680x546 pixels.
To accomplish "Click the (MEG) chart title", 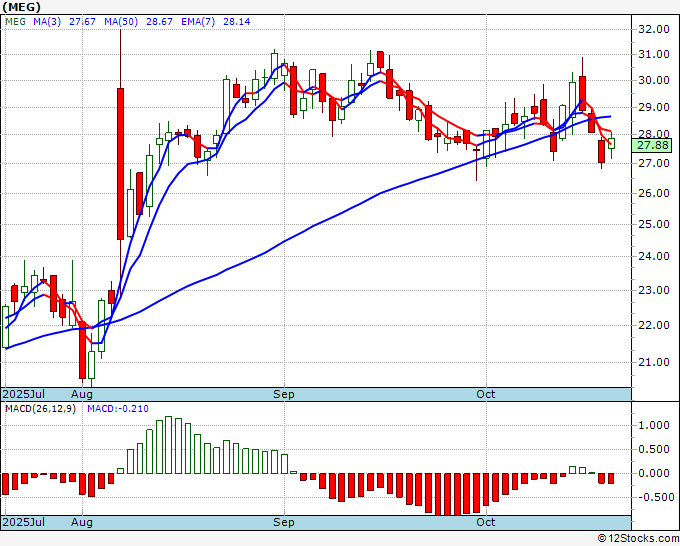I will pyautogui.click(x=21, y=7).
